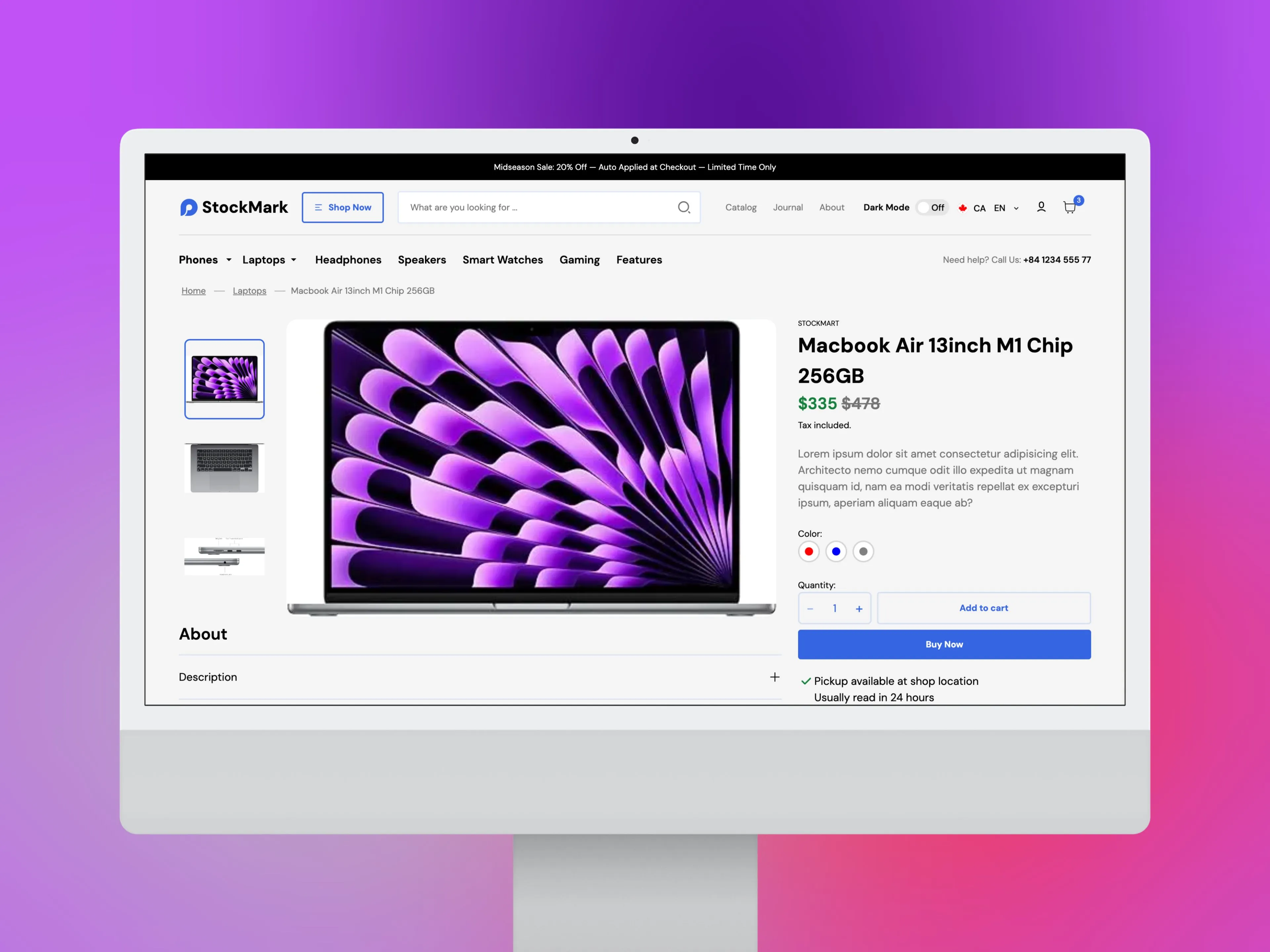This screenshot has height=952, width=1270.
Task: Open the Headphones category
Action: (348, 260)
